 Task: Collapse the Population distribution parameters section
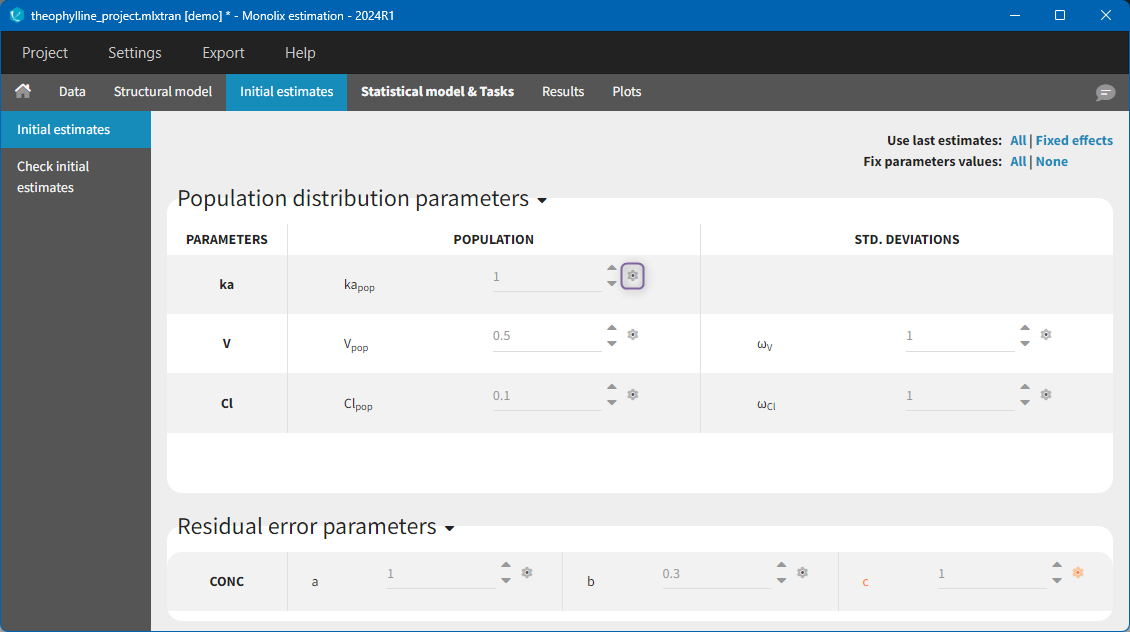click(542, 200)
